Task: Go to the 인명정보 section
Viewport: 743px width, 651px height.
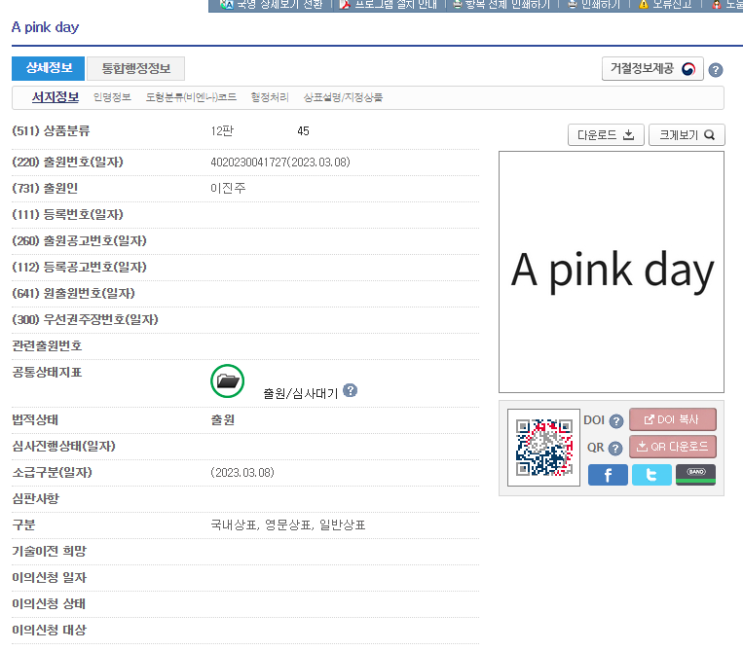Action: (x=112, y=97)
